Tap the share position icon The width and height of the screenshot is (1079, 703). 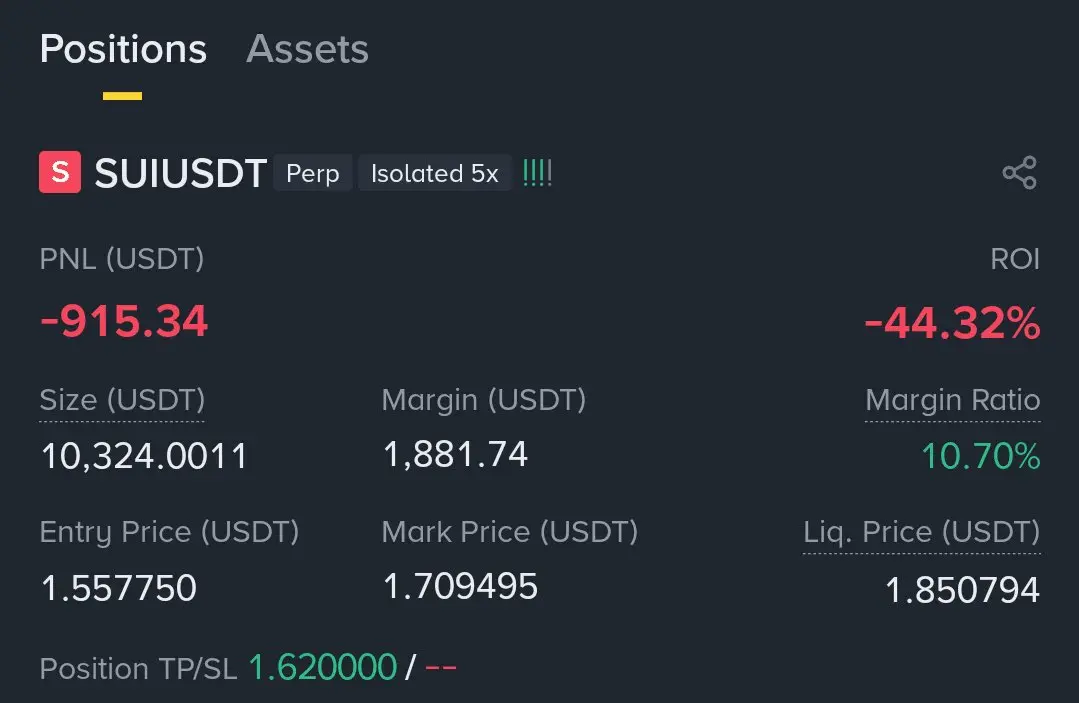tap(1019, 173)
